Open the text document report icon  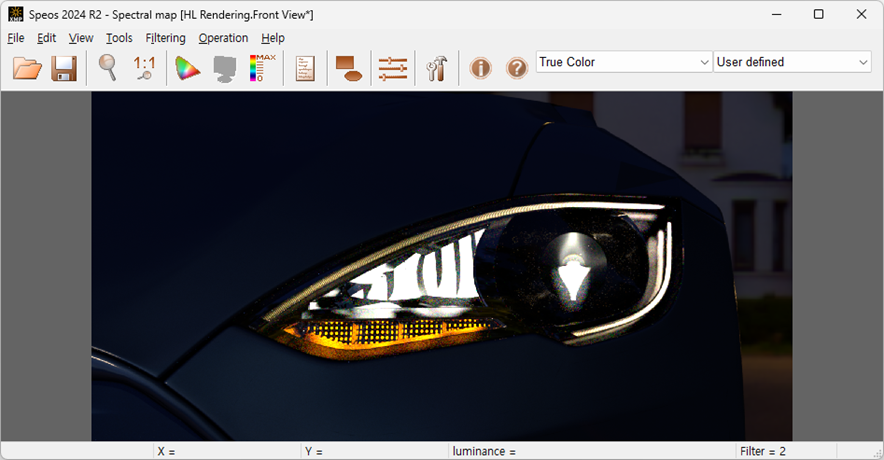point(305,68)
